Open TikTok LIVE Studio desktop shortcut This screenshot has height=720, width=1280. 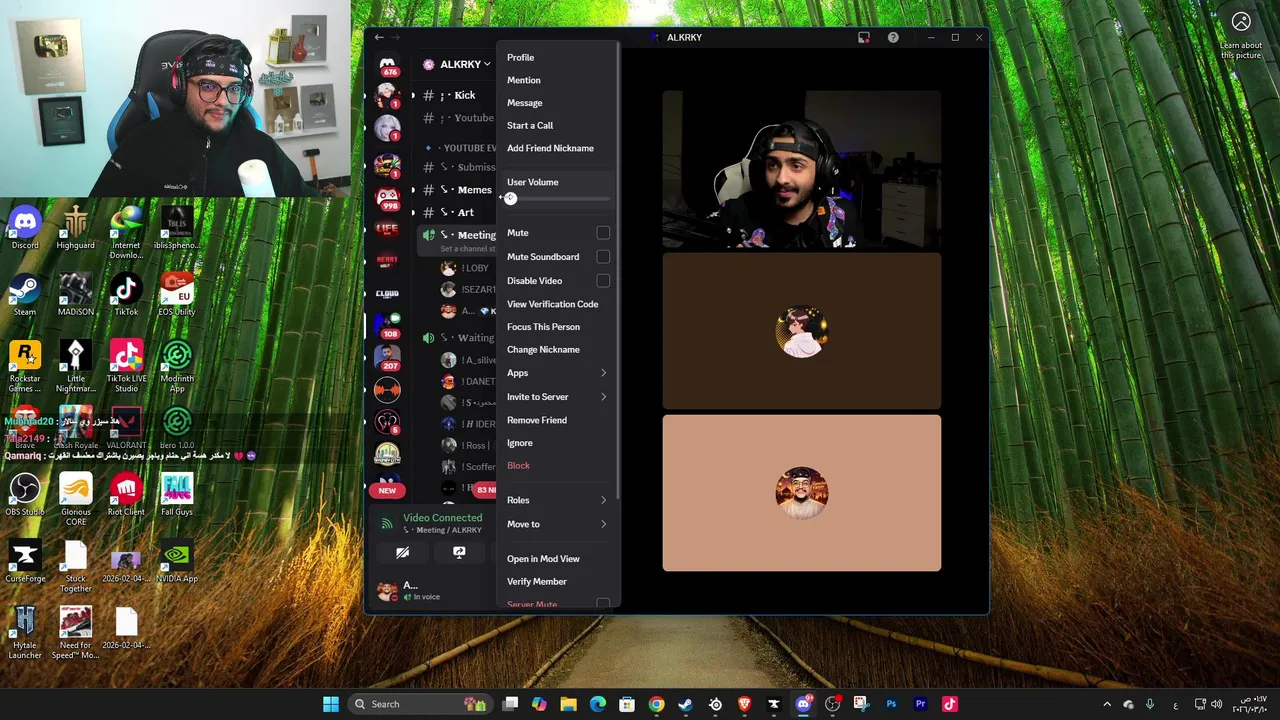(126, 366)
